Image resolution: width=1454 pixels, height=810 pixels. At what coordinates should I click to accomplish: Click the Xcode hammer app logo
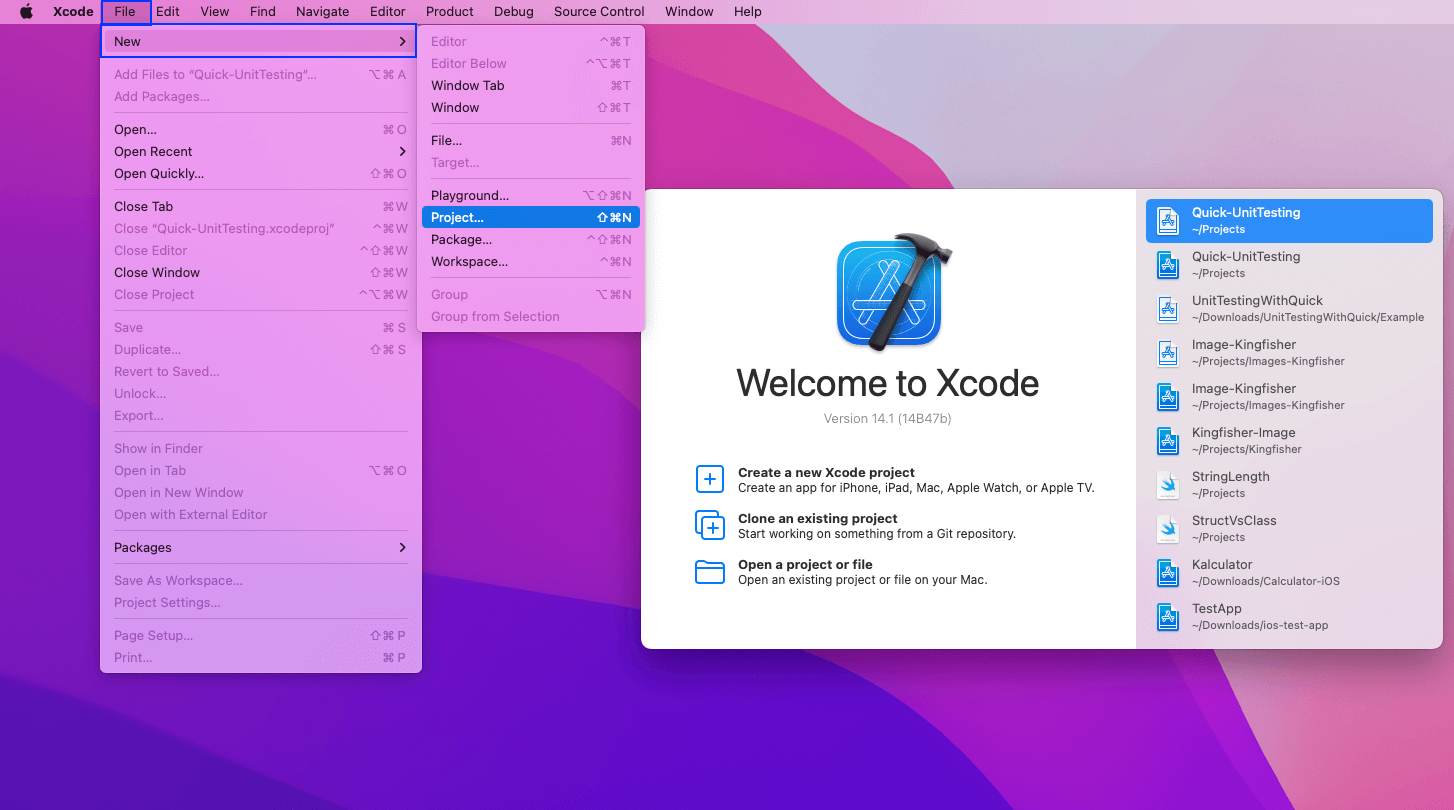point(889,293)
